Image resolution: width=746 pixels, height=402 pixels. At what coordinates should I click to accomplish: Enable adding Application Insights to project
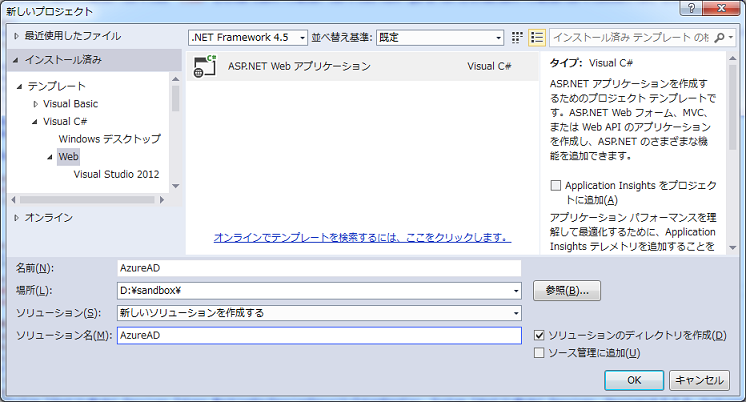point(555,186)
